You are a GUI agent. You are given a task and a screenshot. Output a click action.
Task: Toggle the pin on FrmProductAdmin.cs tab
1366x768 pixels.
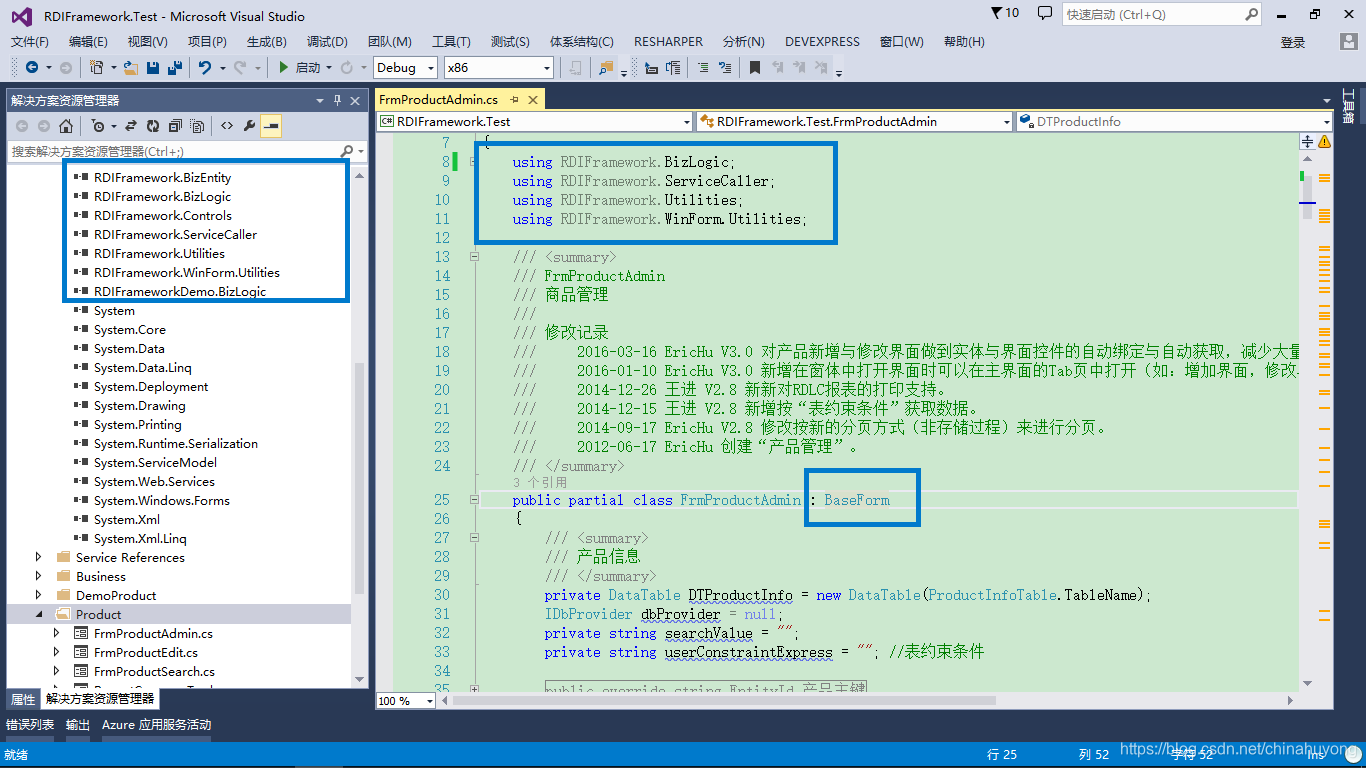pos(514,100)
